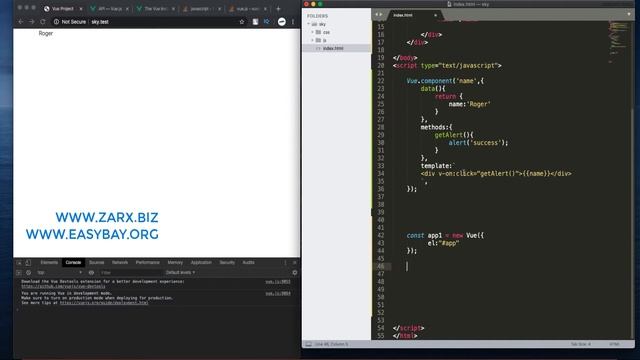Open the vue.js source link of the first message

(278, 282)
